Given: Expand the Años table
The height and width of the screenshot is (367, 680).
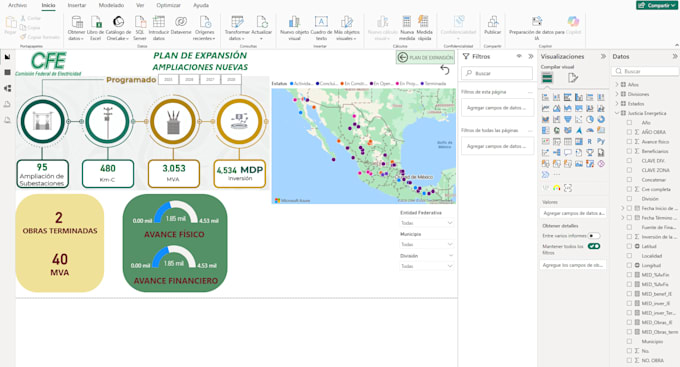Looking at the screenshot, I should (x=617, y=85).
